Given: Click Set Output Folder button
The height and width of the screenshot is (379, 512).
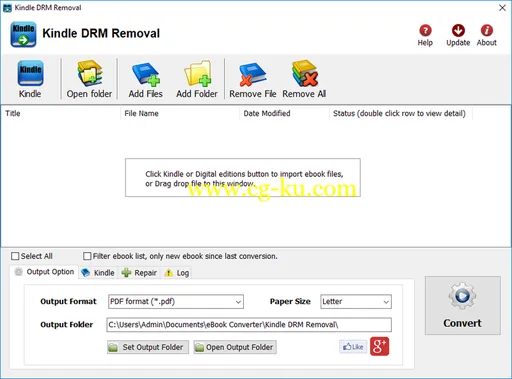Looking at the screenshot, I should [148, 347].
